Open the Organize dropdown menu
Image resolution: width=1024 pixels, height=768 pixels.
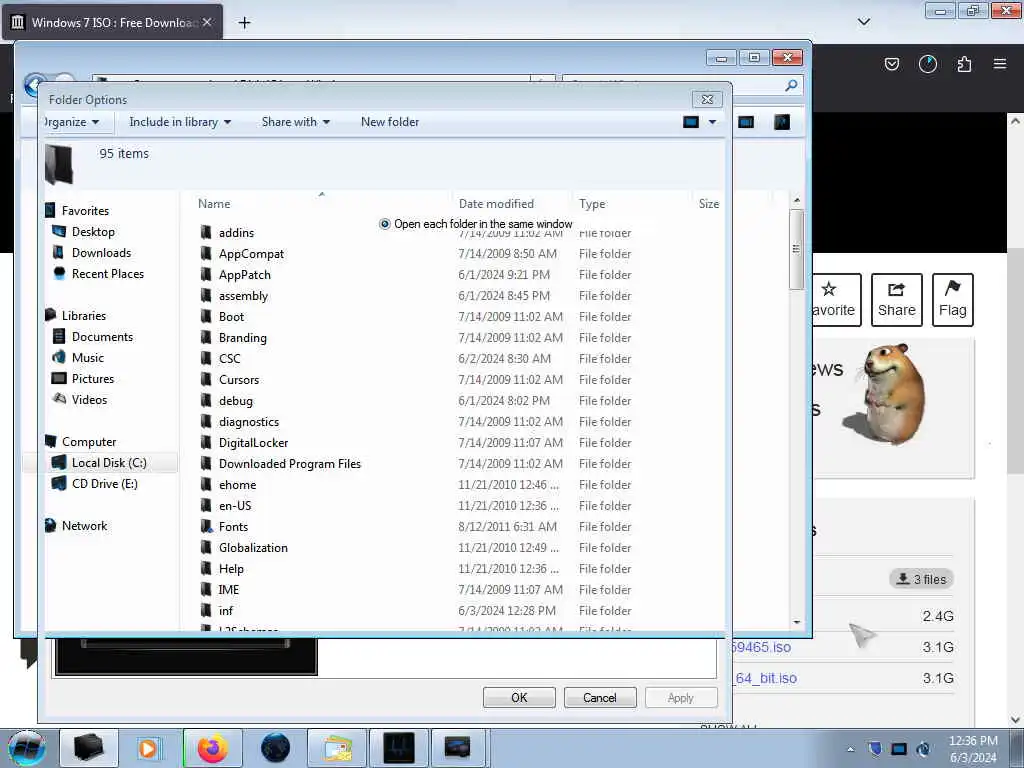click(72, 122)
